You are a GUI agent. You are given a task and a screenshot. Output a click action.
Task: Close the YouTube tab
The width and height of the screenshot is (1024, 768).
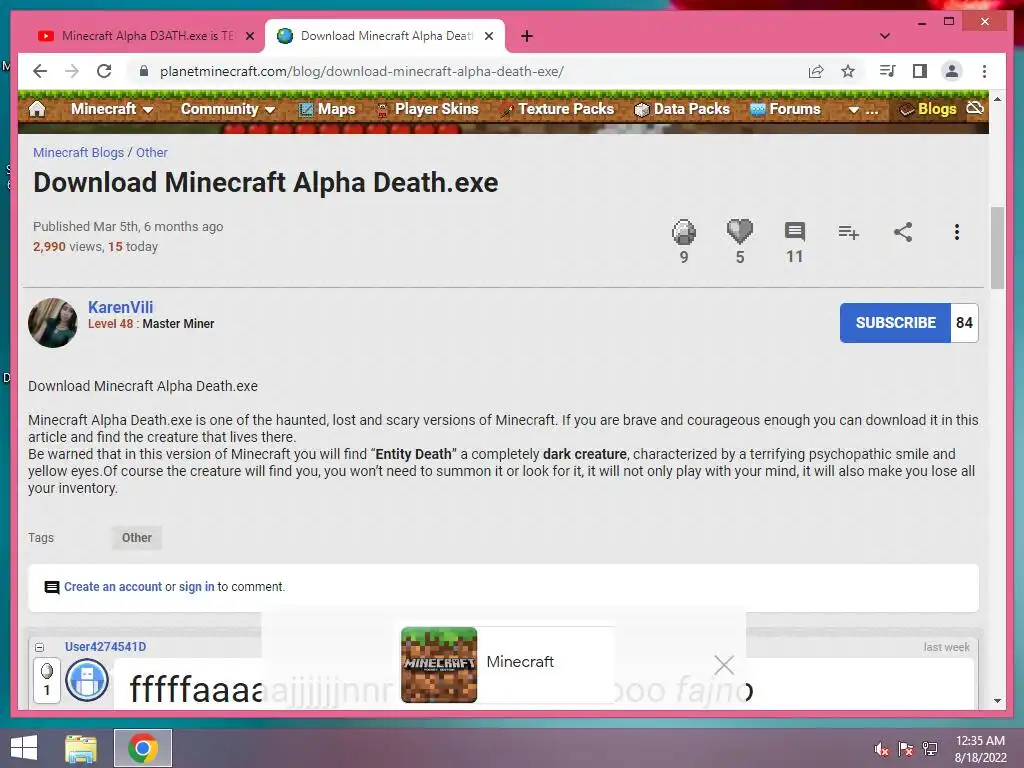(x=249, y=36)
